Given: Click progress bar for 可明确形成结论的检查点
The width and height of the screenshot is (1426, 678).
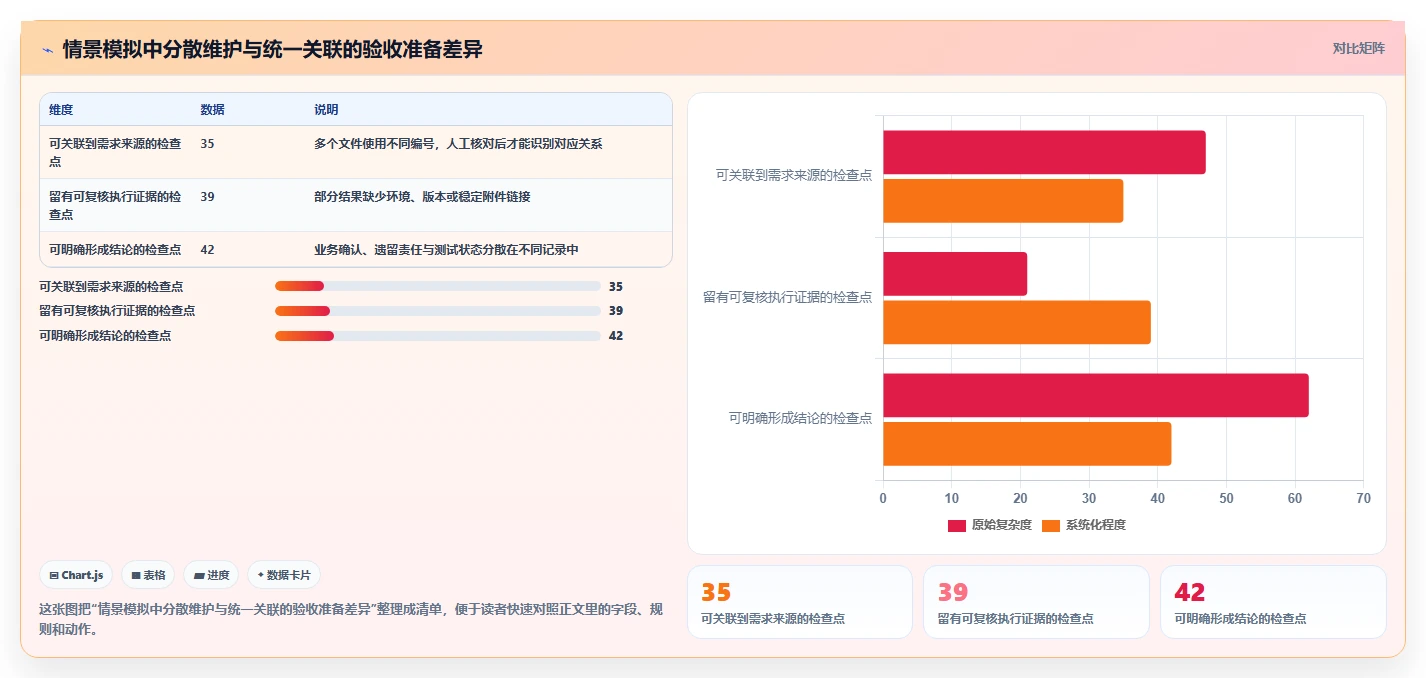Looking at the screenshot, I should pyautogui.click(x=438, y=336).
